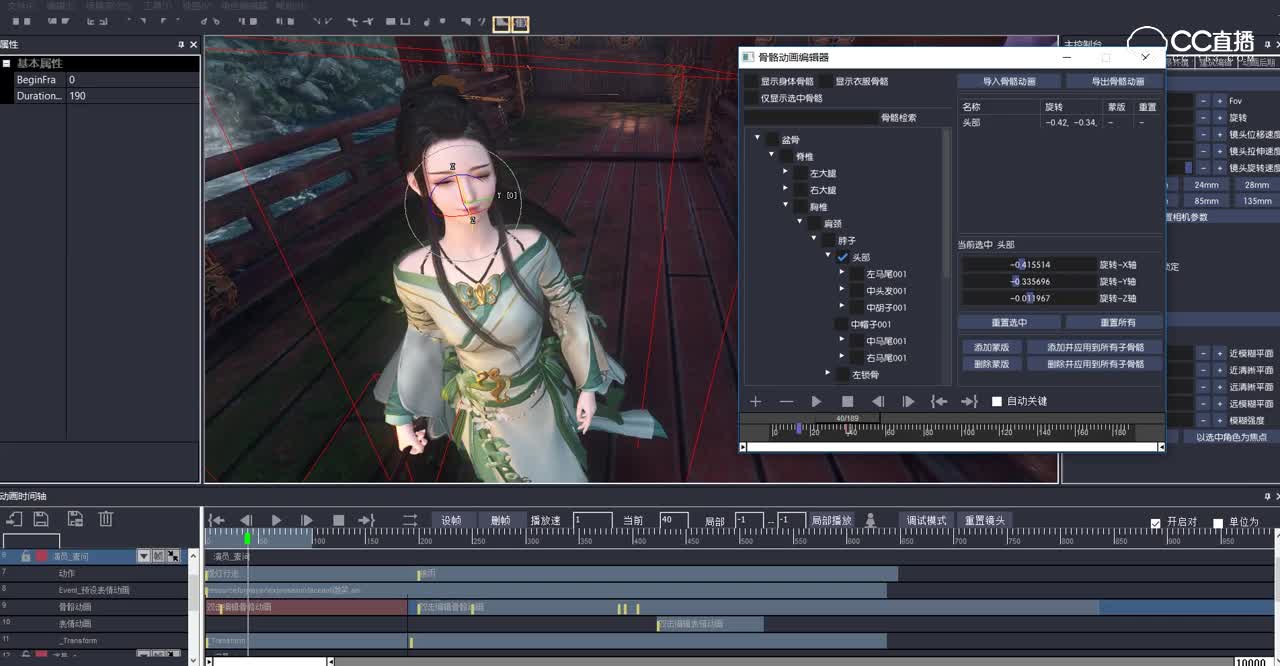Adjust the 旋转-X轴 rotation slider
The height and width of the screenshot is (666, 1280).
point(1029,265)
